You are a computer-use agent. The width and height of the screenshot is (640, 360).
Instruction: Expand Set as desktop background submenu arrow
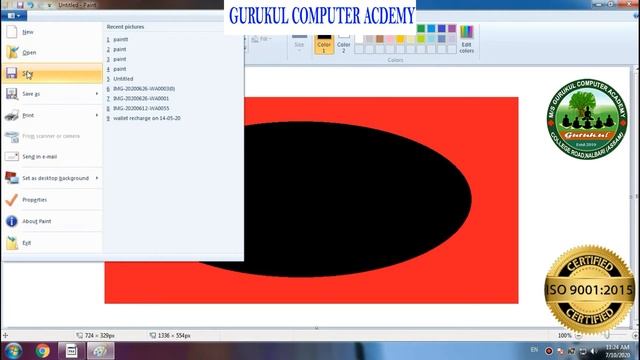[x=97, y=178]
